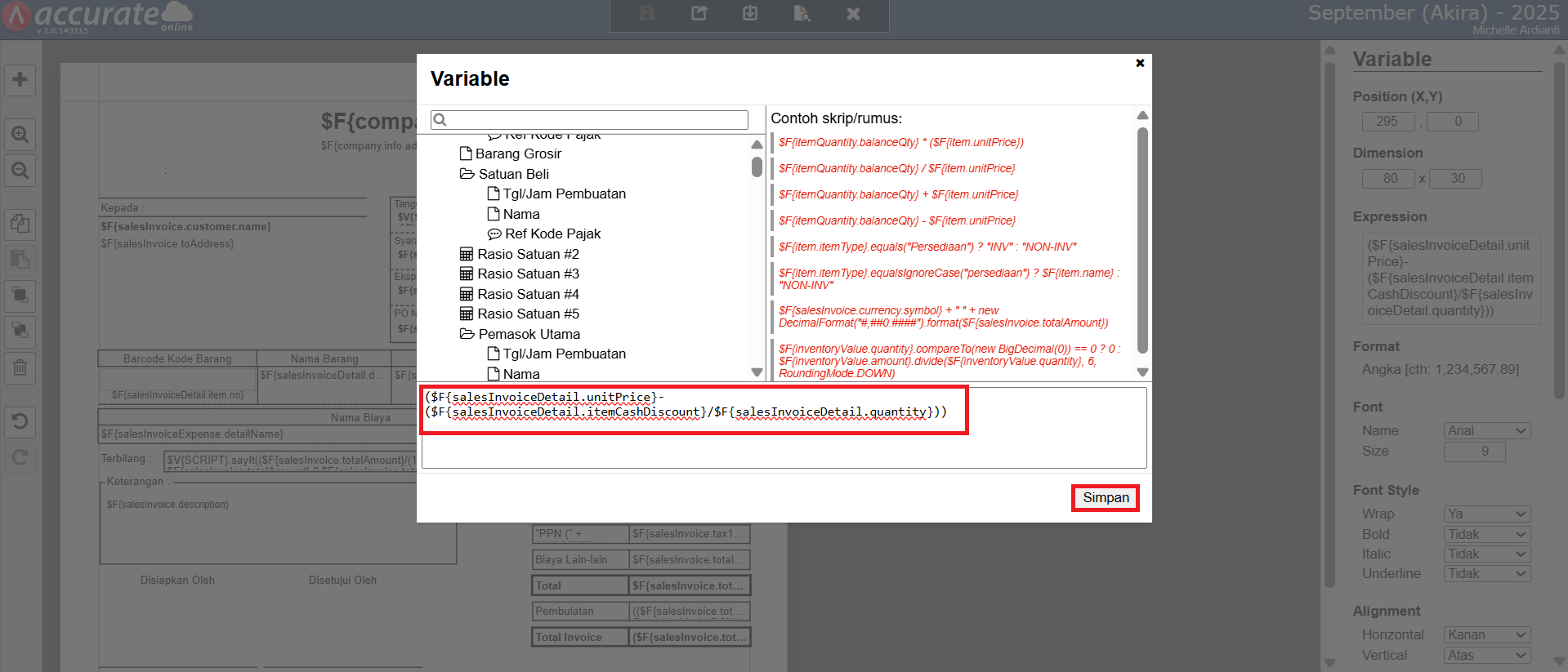
Task: Click the save diskette icon in top toolbar
Action: coord(647,14)
